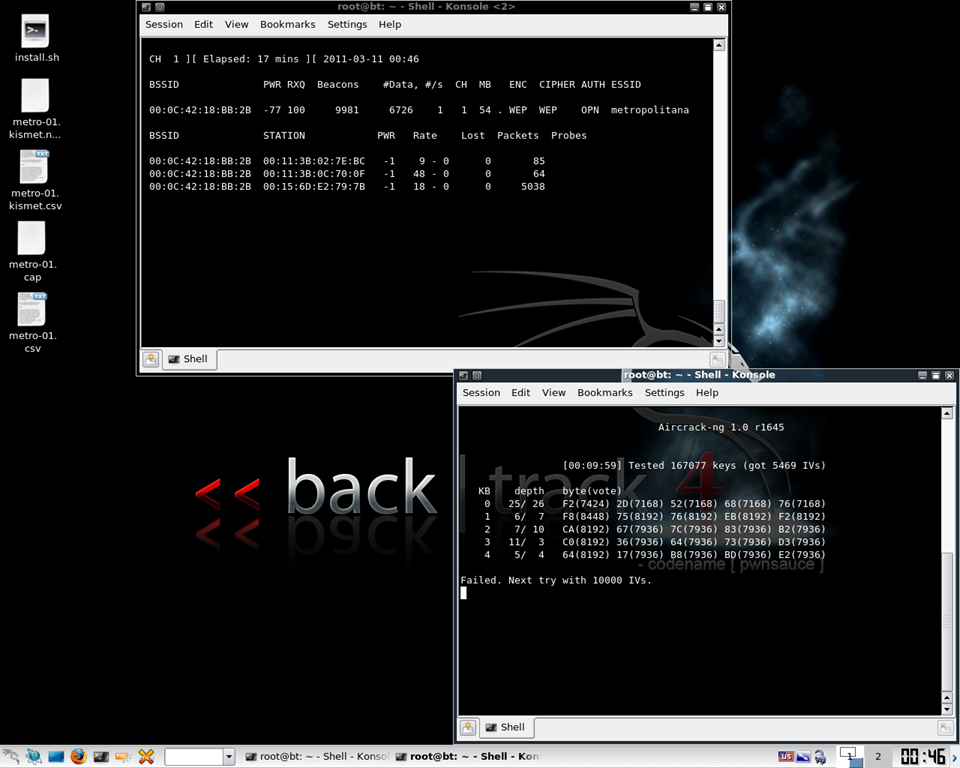Click tab-close icon in Konsole <2> tab bar
Screen dimensions: 960x768
point(718,360)
